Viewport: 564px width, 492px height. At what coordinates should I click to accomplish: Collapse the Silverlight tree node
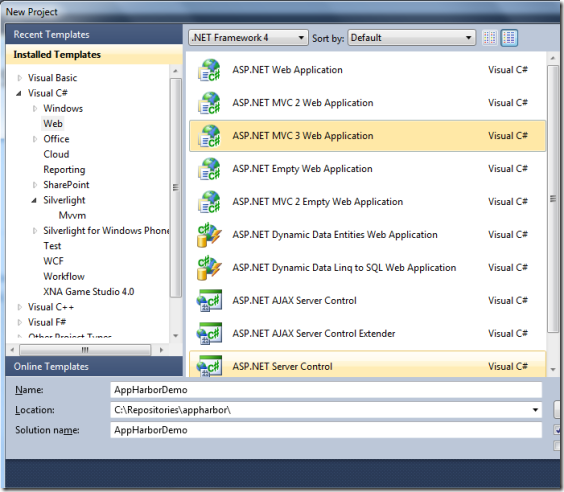click(x=34, y=200)
